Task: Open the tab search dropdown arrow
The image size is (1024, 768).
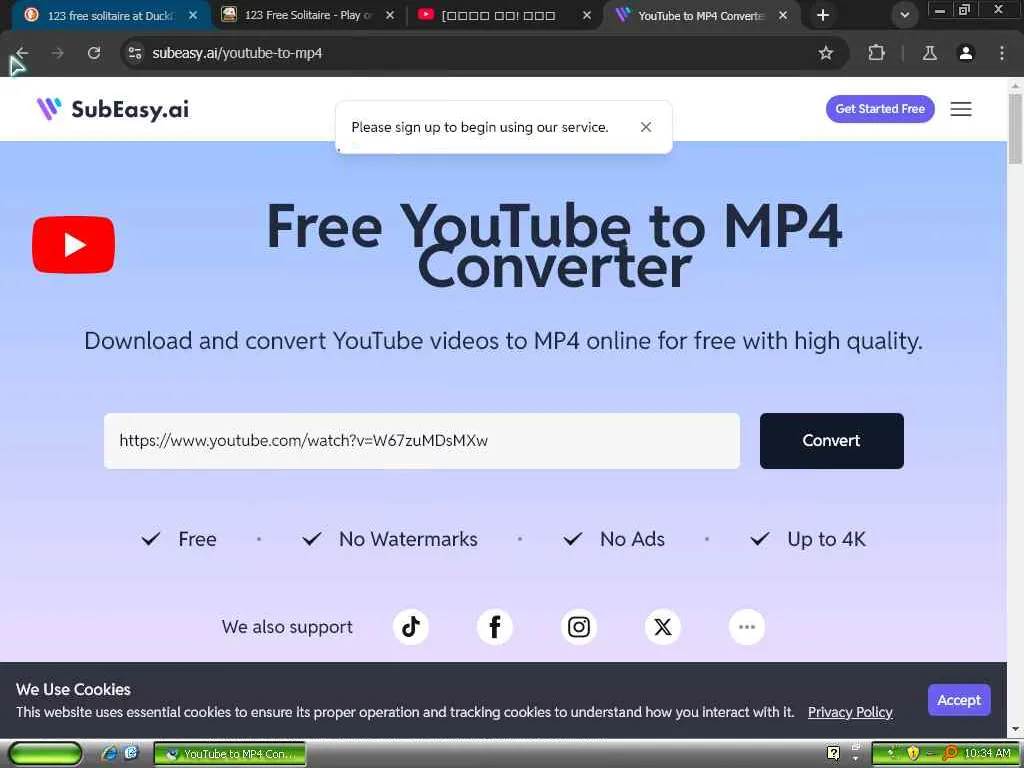Action: coord(904,15)
